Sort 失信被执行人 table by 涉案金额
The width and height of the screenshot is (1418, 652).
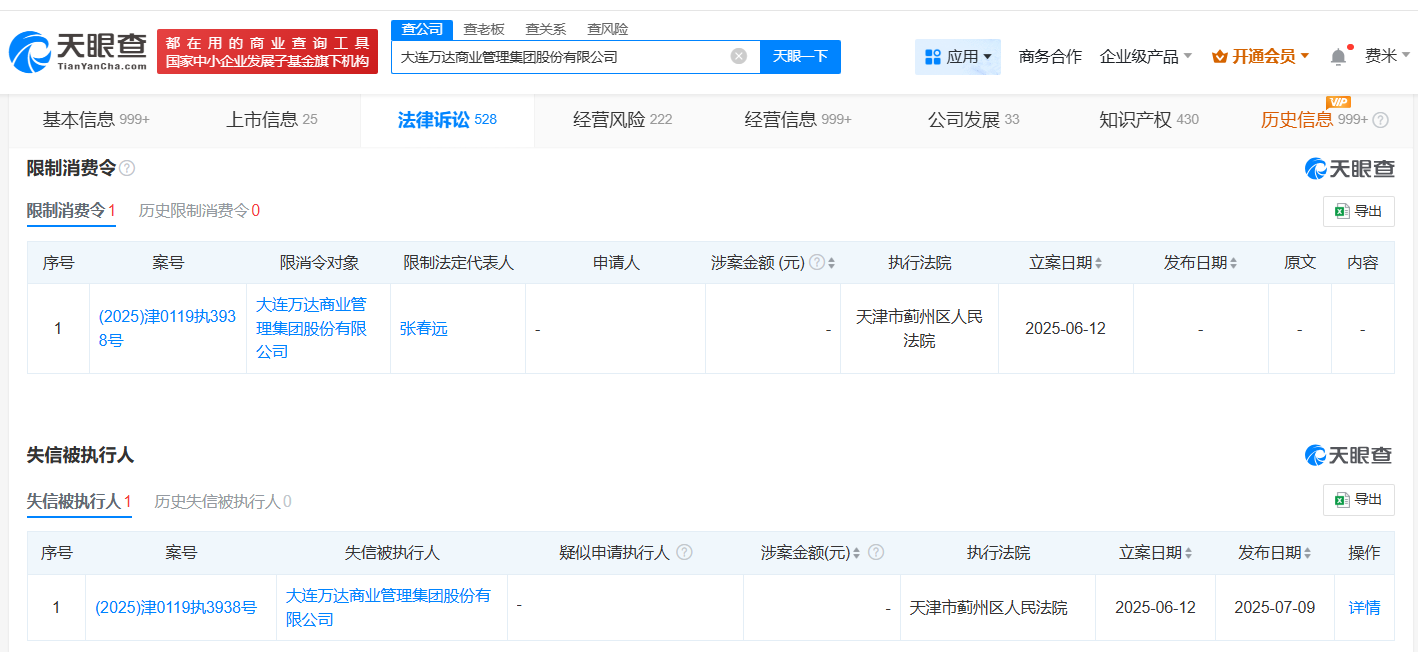[x=857, y=553]
